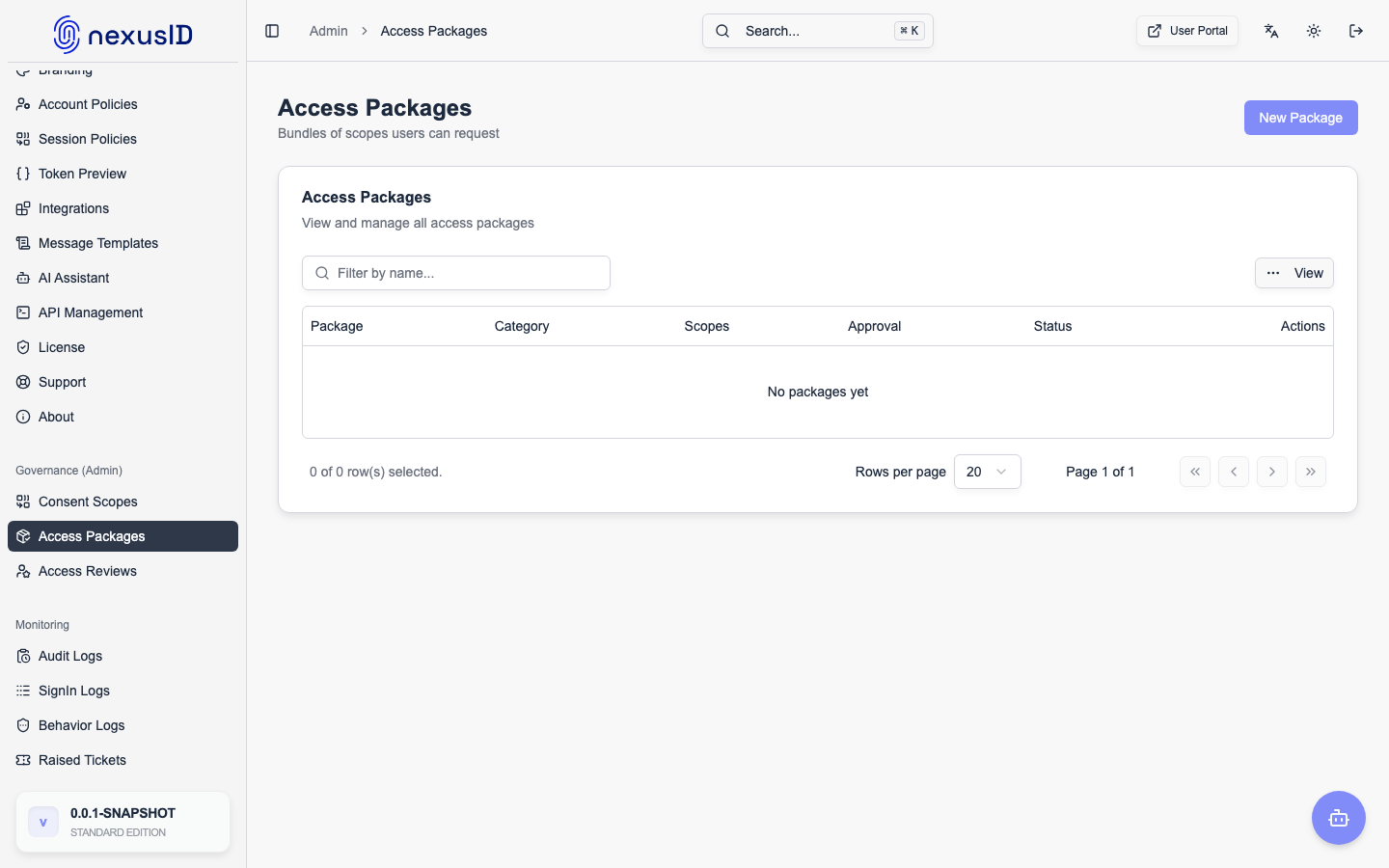Click the AI Assistant robot icon in sidebar
The width and height of the screenshot is (1389, 868).
(23, 278)
